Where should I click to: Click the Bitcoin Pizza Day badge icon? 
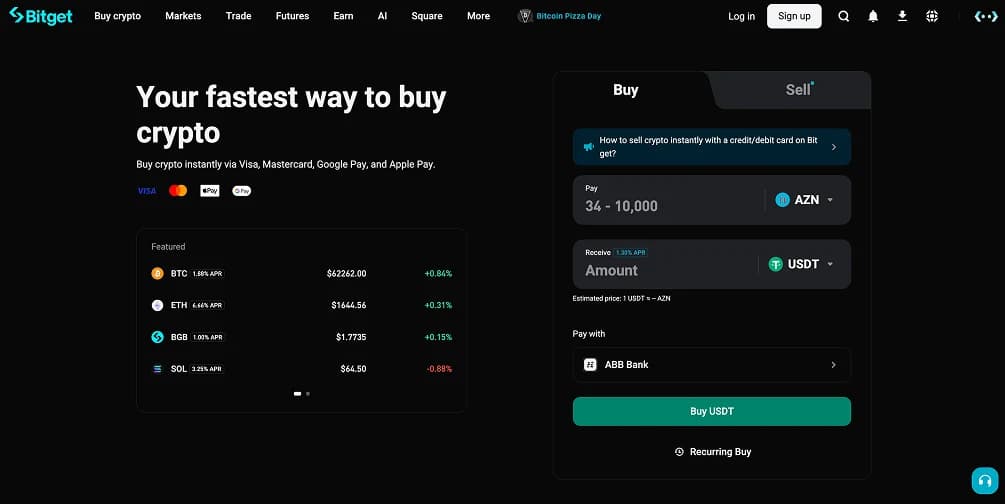tap(525, 16)
